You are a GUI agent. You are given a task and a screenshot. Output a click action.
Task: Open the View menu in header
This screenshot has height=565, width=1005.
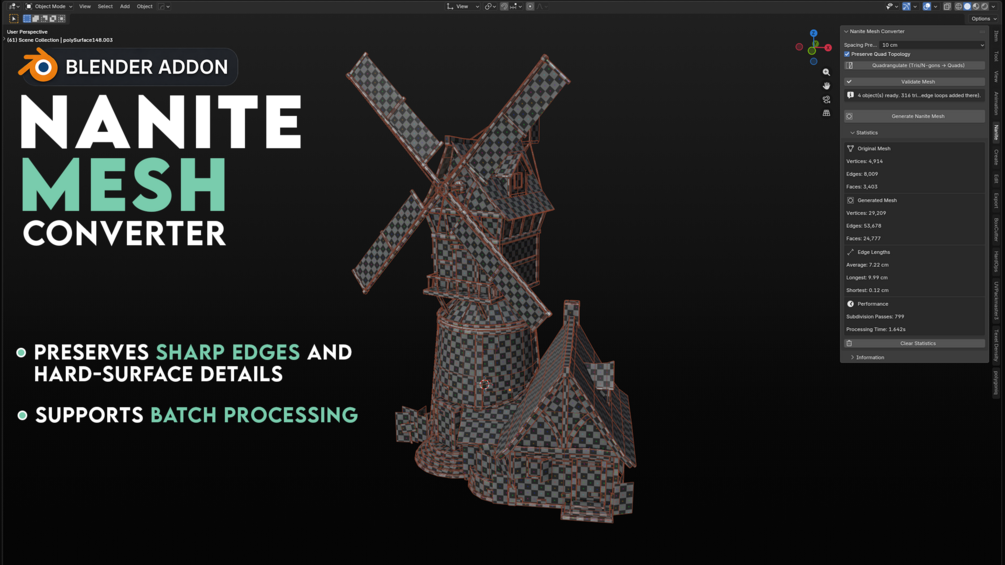coord(85,6)
